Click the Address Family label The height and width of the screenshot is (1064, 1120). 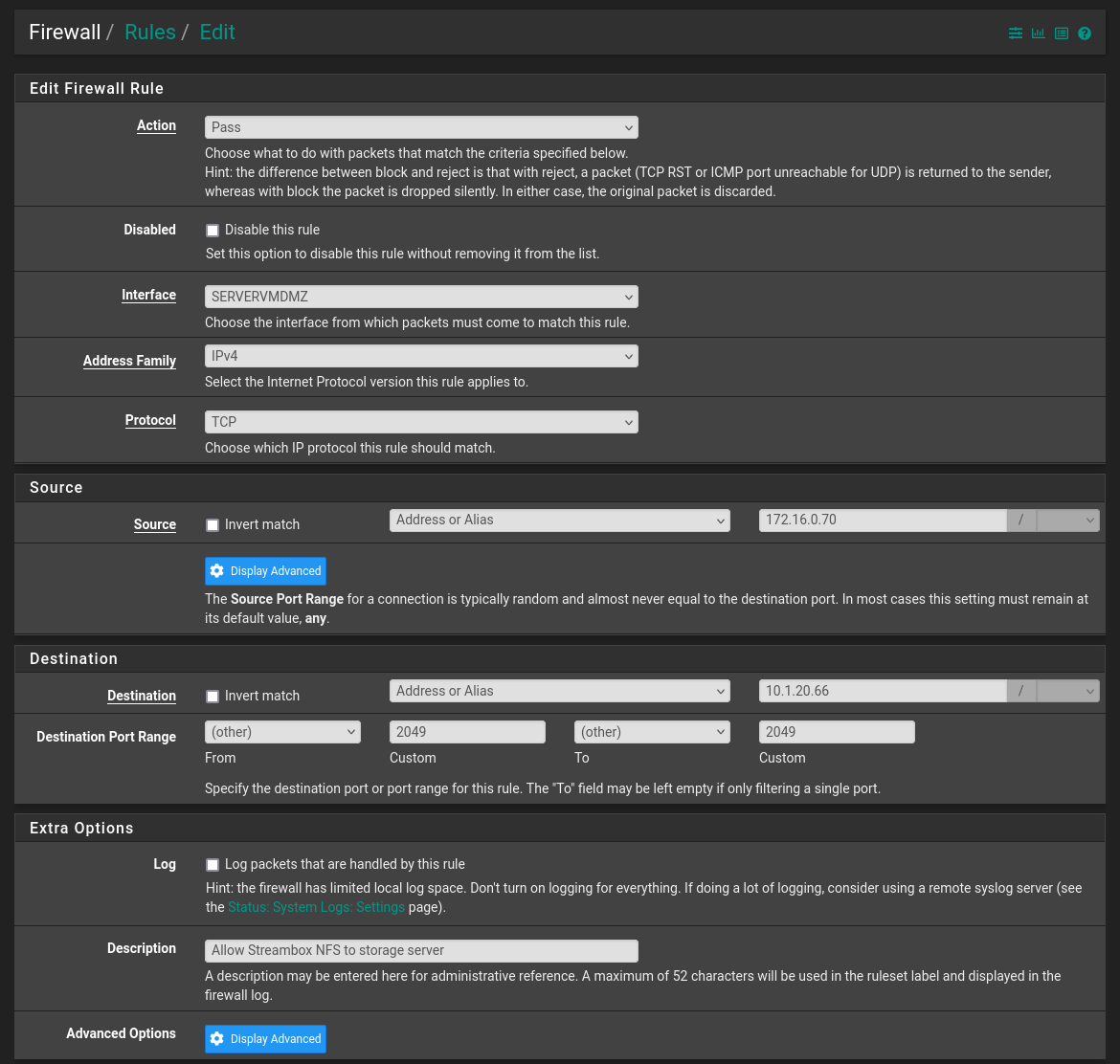tap(129, 361)
